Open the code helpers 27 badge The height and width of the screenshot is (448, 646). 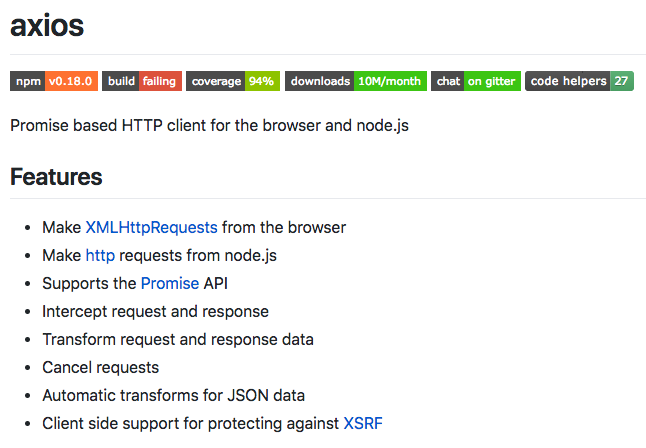coord(579,81)
